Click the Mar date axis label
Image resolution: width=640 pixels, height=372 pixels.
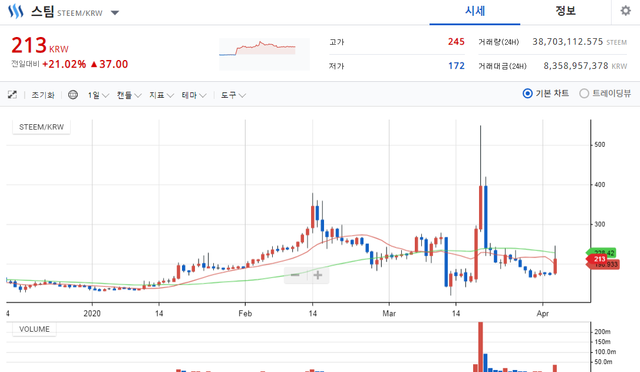389,314
